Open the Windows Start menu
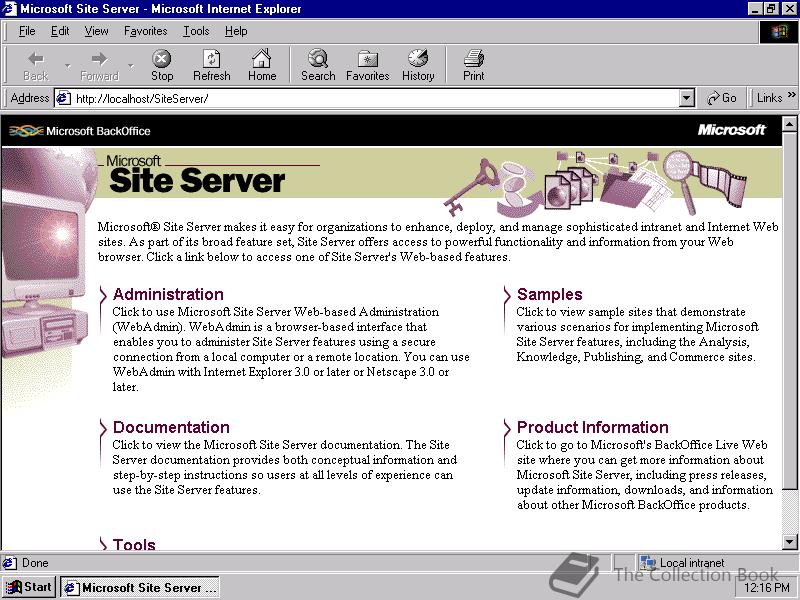 (x=29, y=587)
